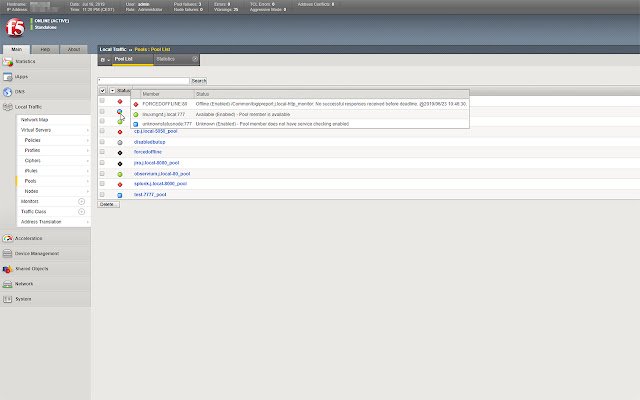Check the box for cp.j.local-5050_pool
Viewport: 640px width, 400px height.
pos(102,131)
